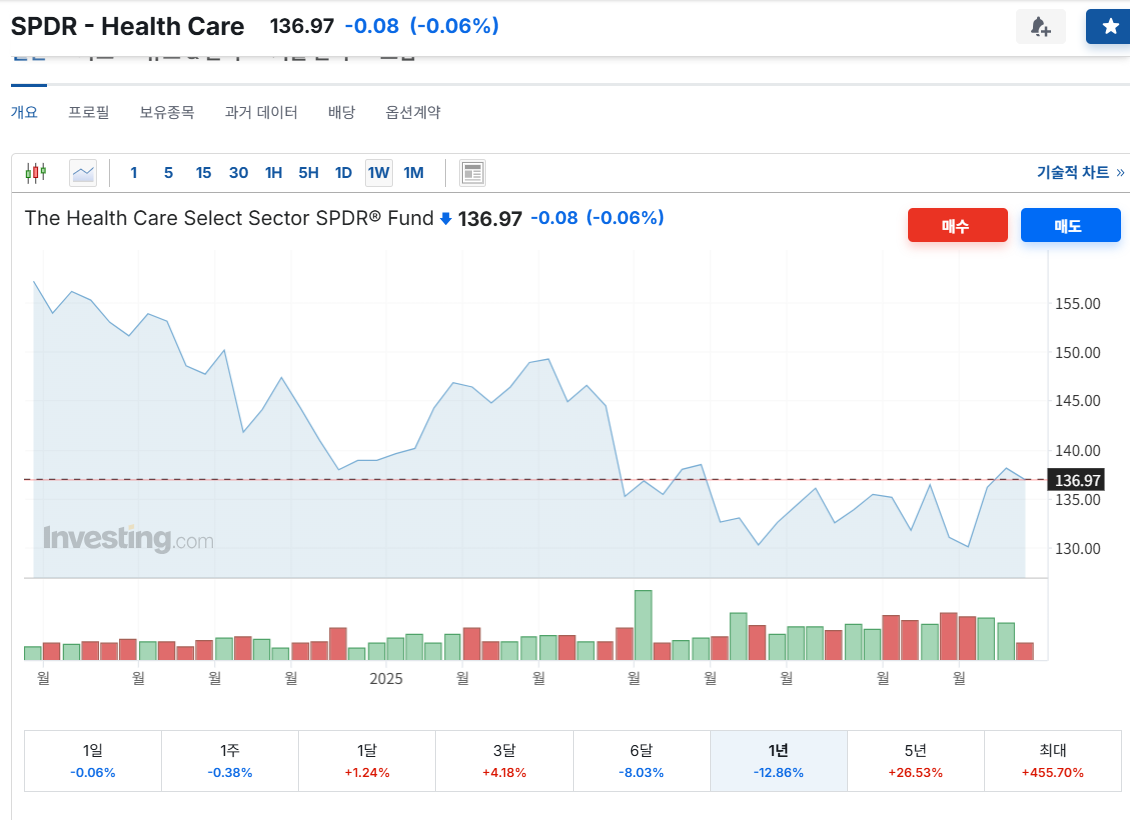Open the 프로필 tab
The height and width of the screenshot is (820, 1130).
89,112
